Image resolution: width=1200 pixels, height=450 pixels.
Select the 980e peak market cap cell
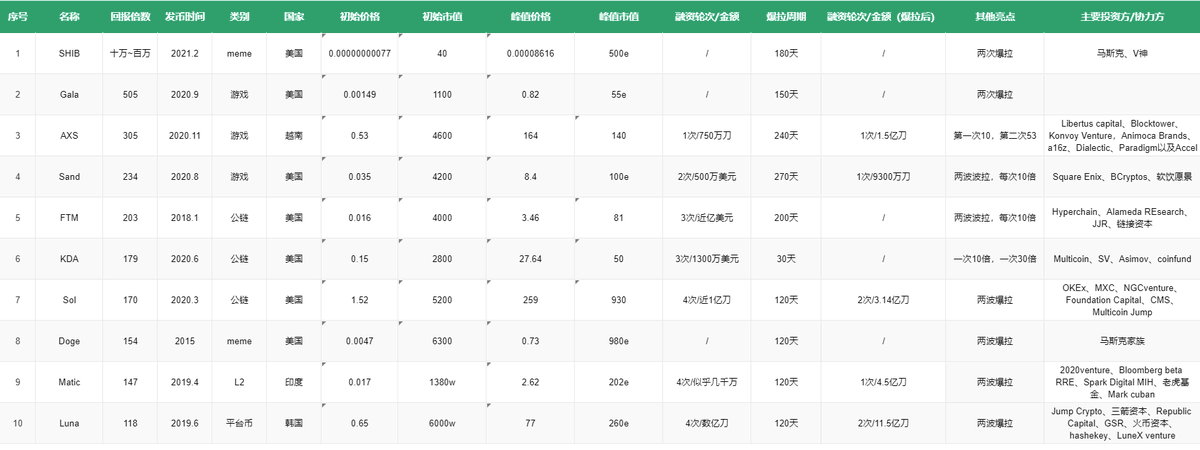pos(618,340)
